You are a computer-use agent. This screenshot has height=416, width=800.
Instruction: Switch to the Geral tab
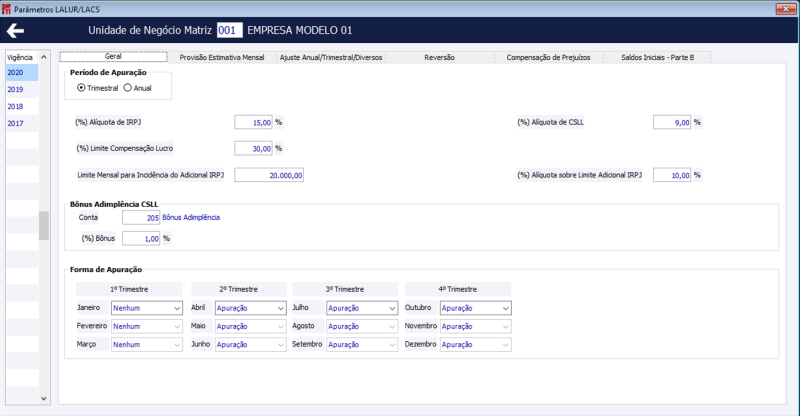pos(113,57)
